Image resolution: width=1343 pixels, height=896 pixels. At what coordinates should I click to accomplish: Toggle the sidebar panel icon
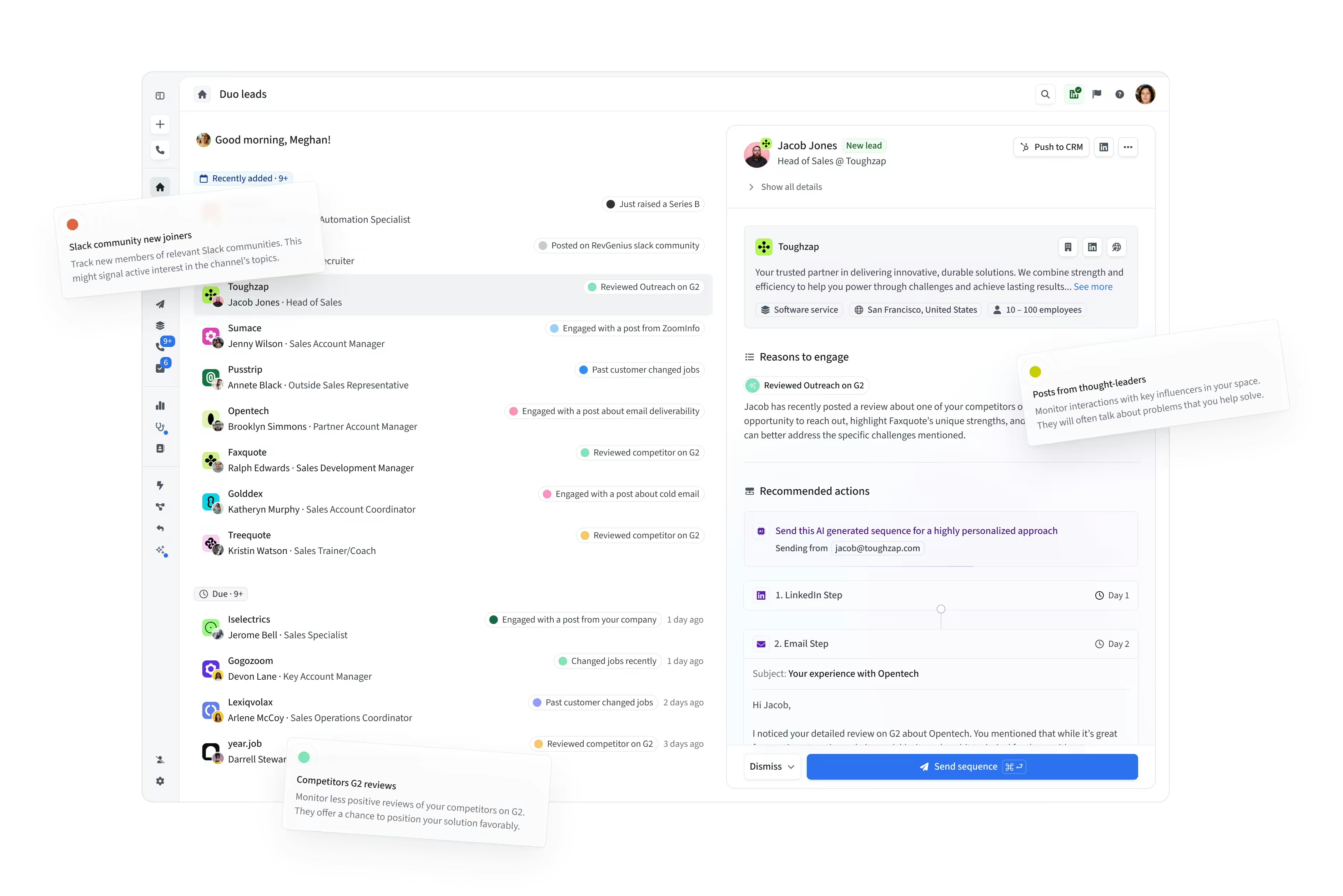tap(160, 95)
